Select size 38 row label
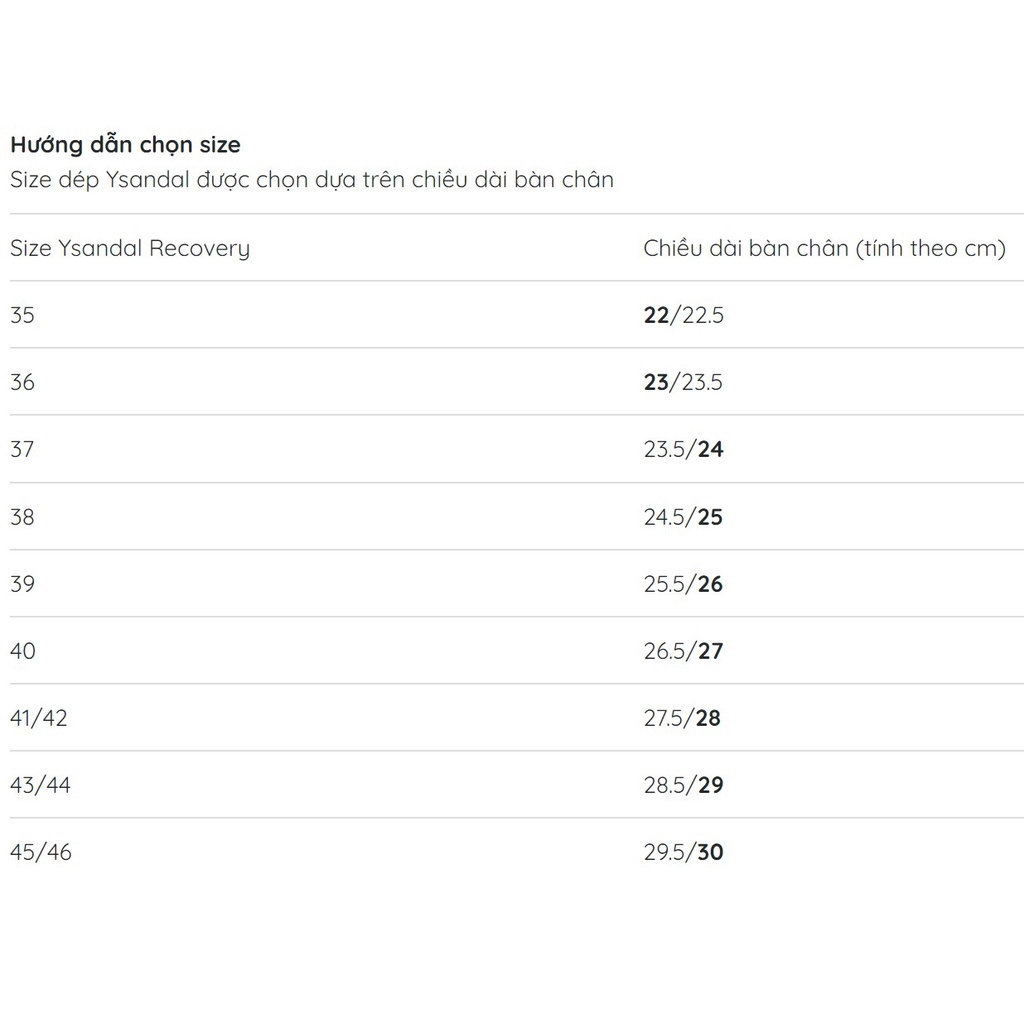 click(22, 517)
